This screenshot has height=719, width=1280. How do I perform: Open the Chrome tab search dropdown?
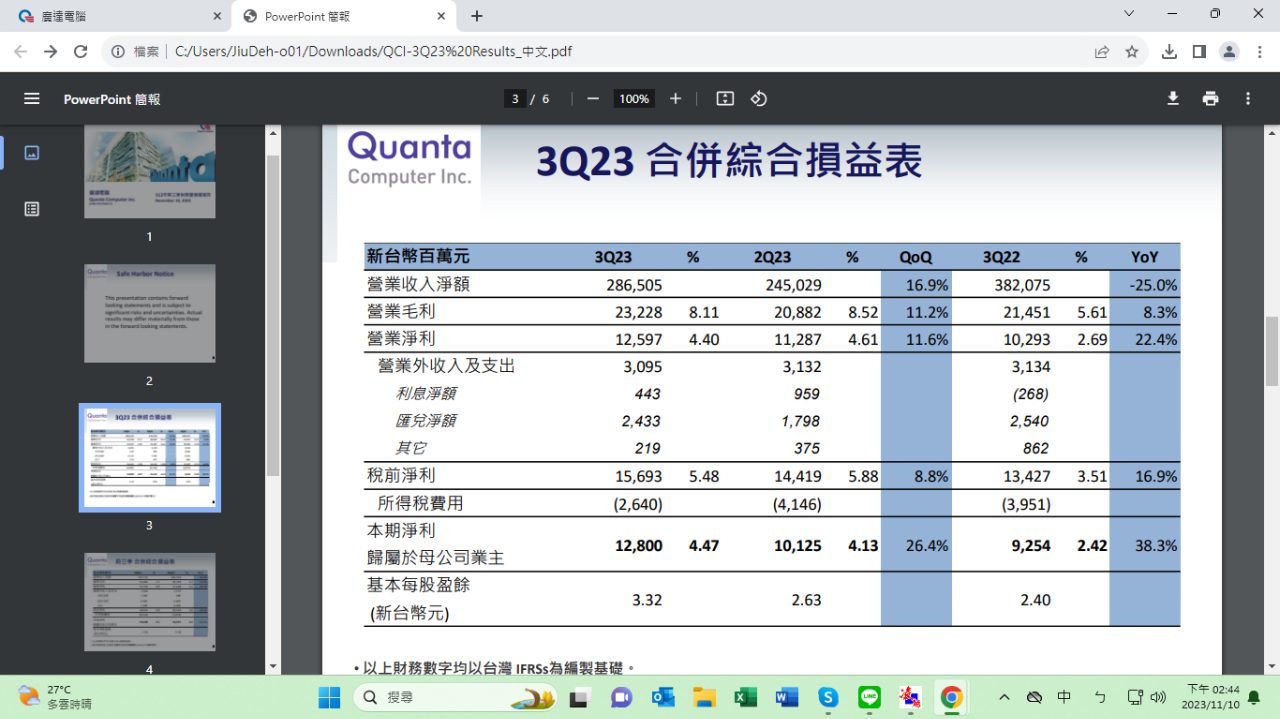(1129, 15)
